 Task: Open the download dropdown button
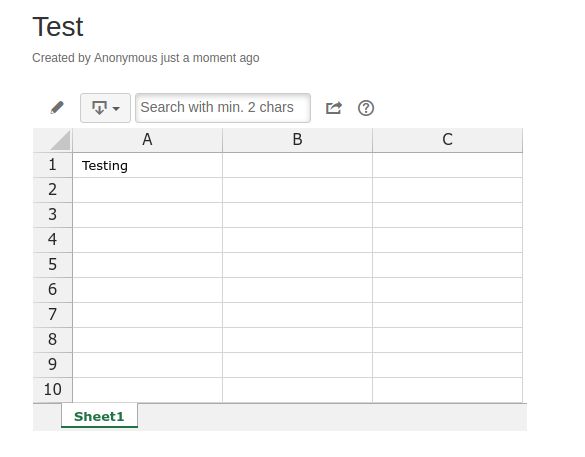click(x=105, y=108)
